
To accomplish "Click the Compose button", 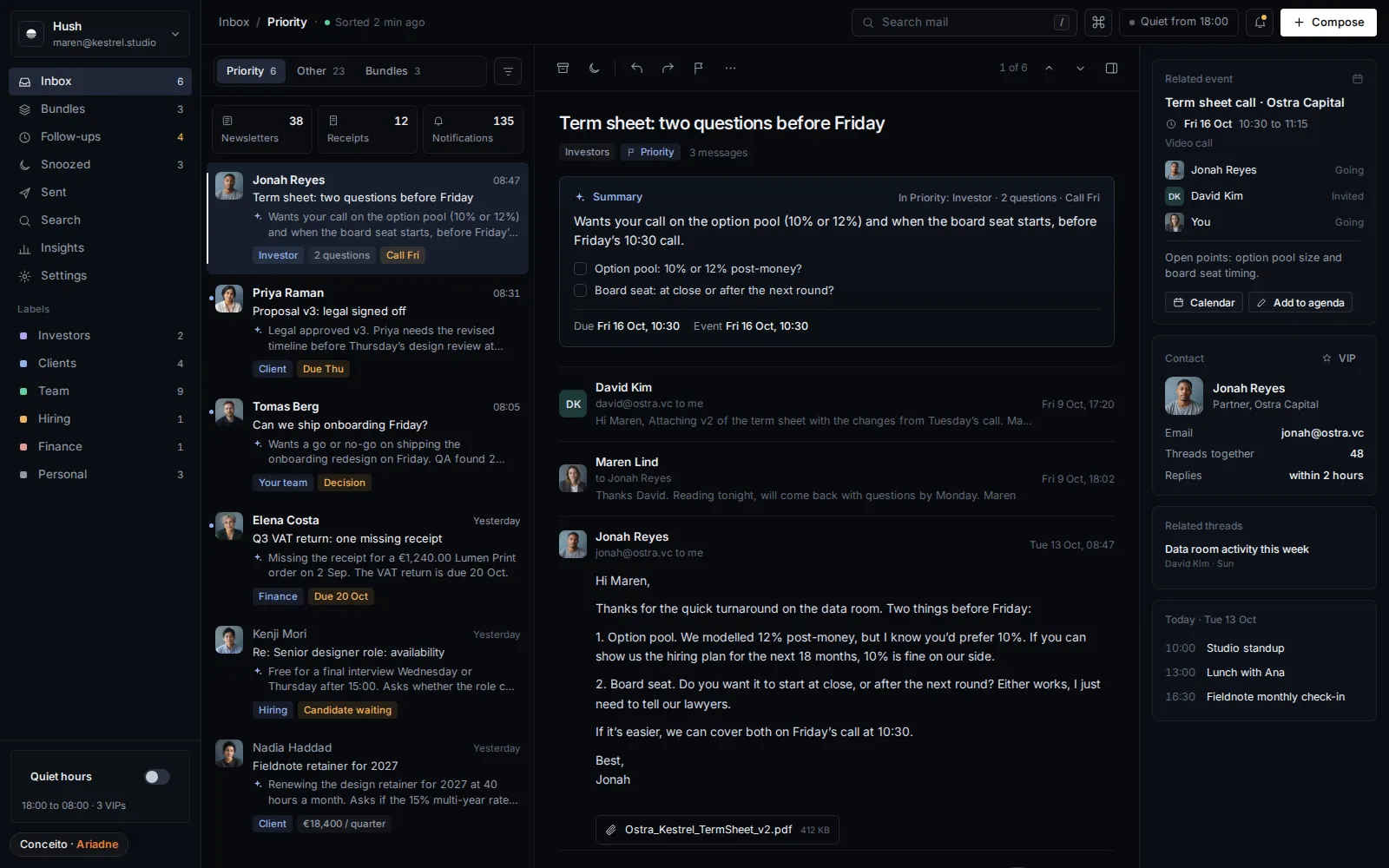I will click(1328, 23).
